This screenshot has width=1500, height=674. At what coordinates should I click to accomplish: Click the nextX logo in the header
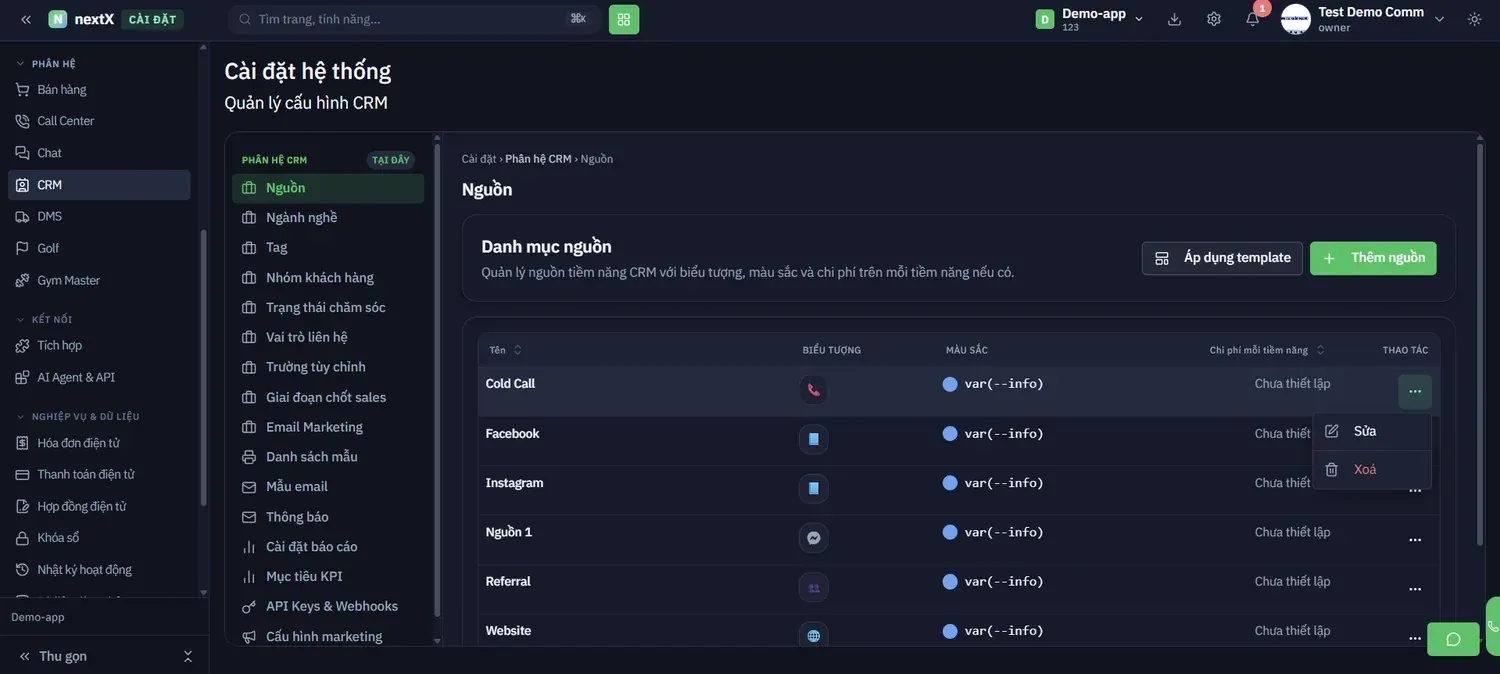click(x=81, y=19)
